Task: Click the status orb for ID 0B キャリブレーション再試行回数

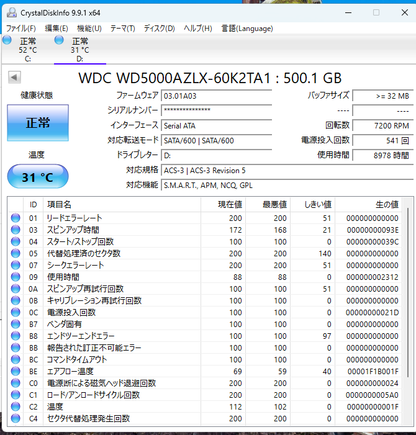Action: 15,301
